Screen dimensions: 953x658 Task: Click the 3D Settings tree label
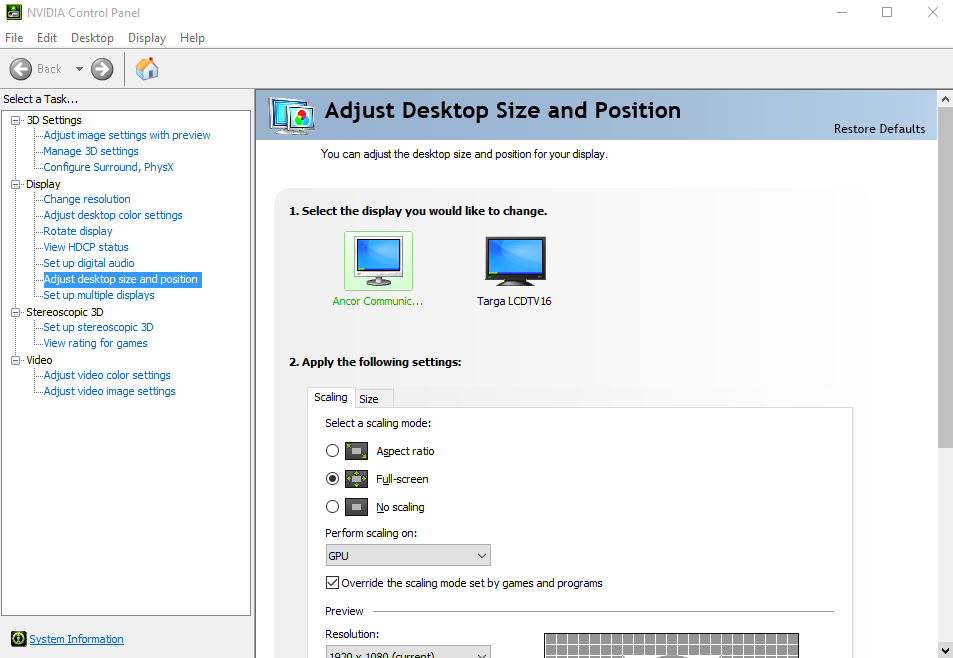point(54,120)
